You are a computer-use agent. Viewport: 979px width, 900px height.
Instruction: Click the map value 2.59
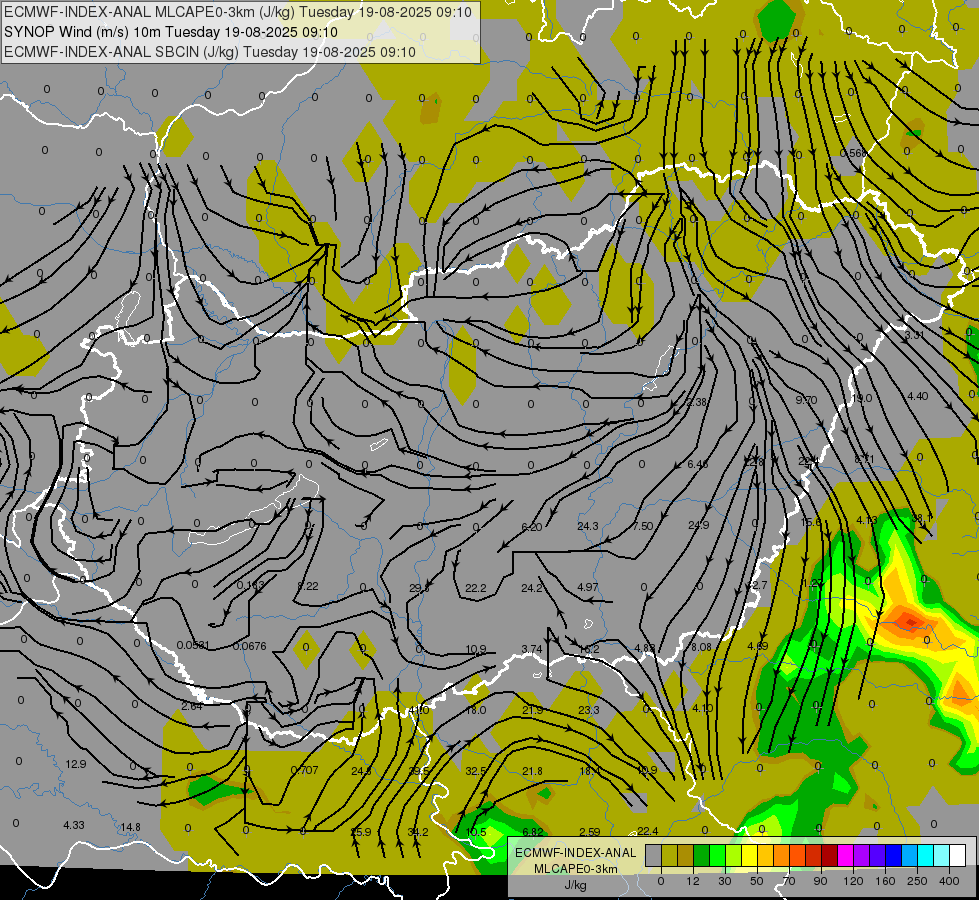589,831
